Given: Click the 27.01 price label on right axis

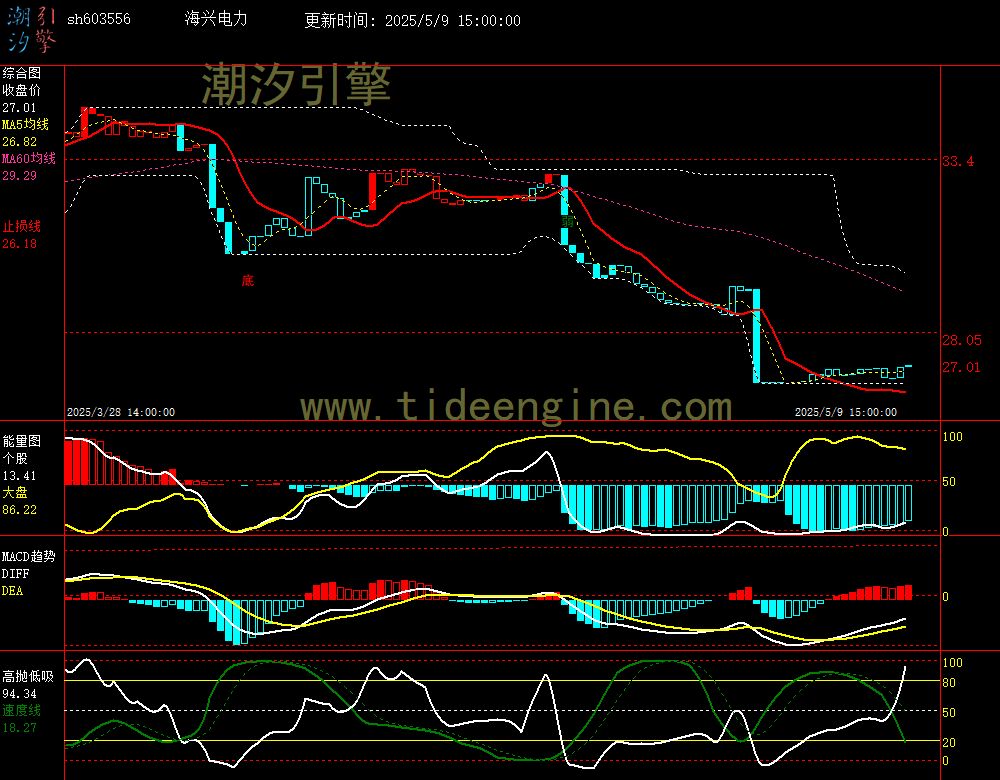Looking at the screenshot, I should tap(962, 367).
